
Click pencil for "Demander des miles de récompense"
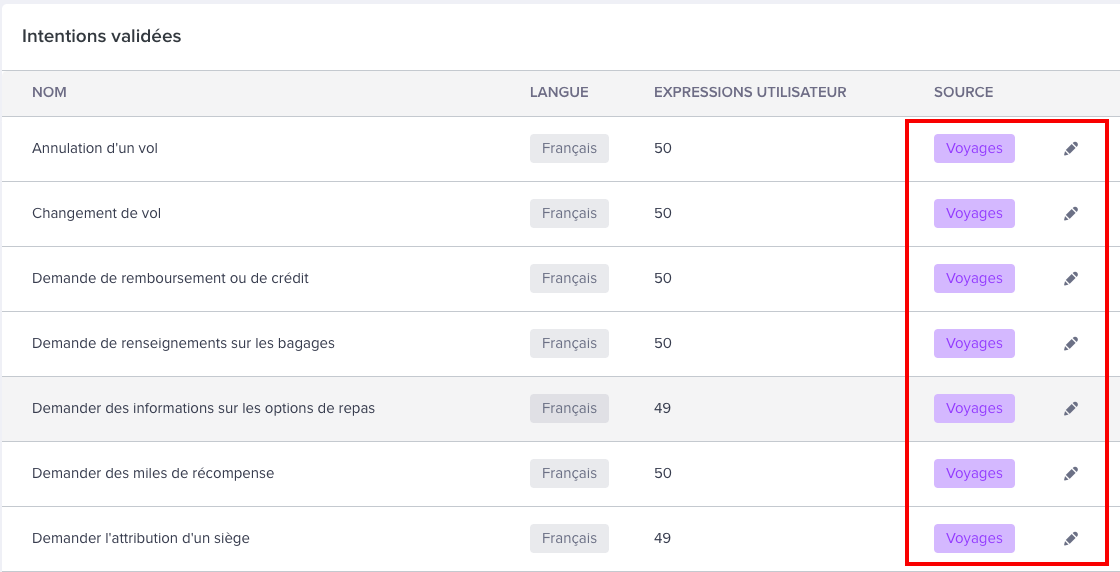point(1071,474)
